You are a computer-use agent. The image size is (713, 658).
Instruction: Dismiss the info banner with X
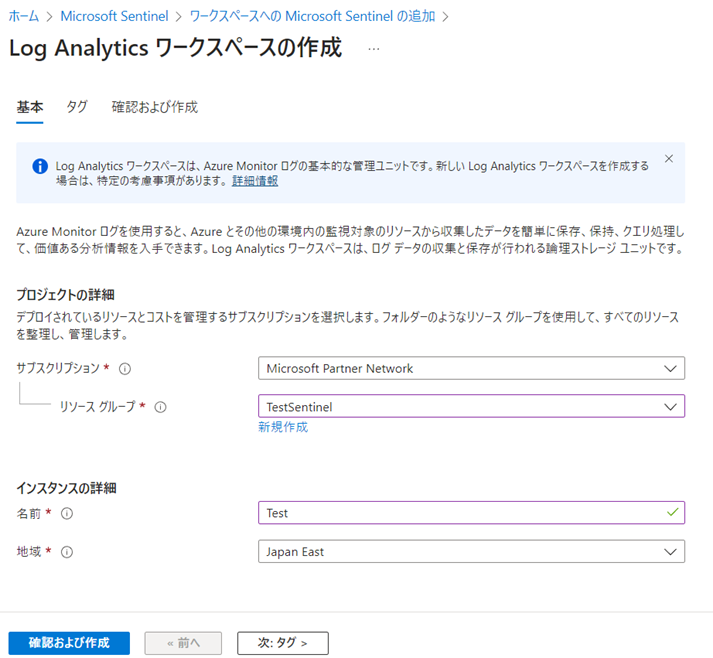pyautogui.click(x=669, y=159)
